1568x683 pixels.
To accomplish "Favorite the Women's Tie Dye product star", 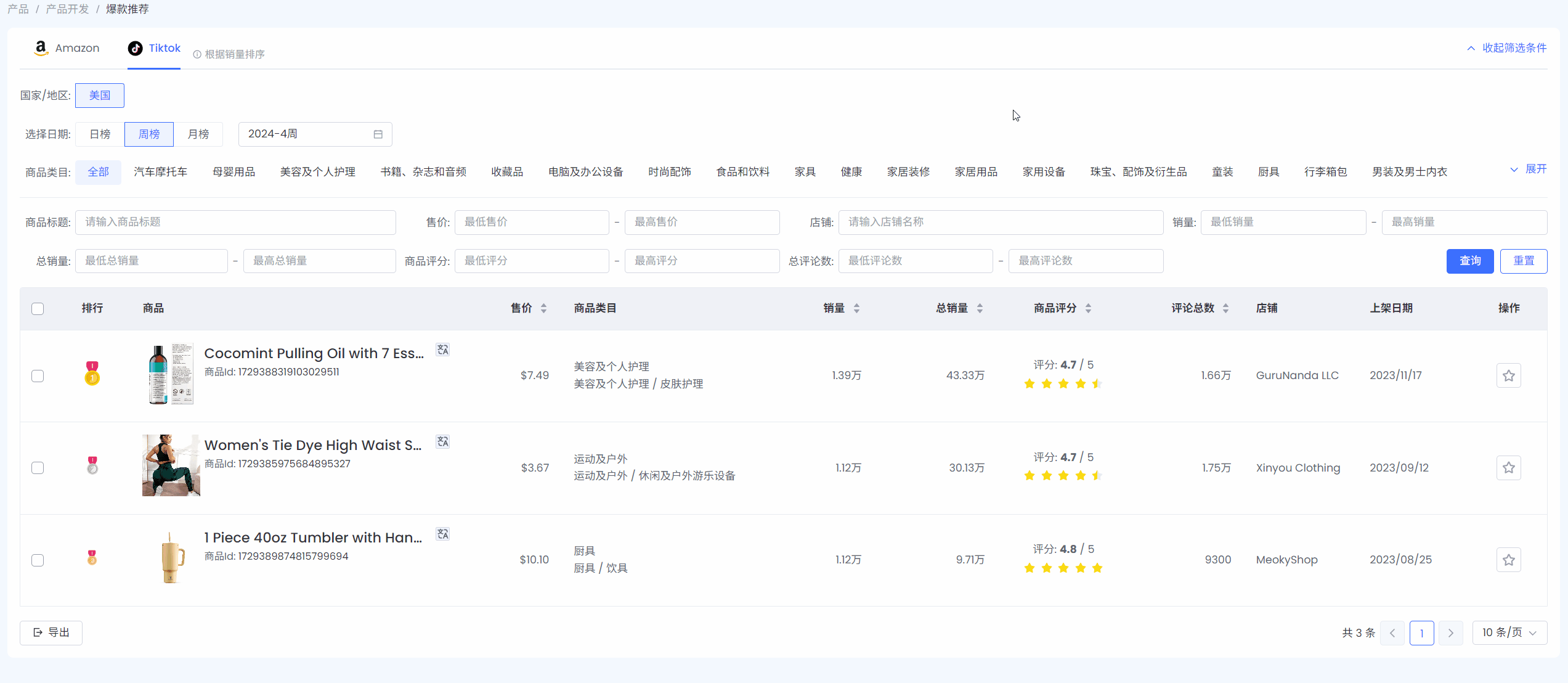I will (1508, 468).
